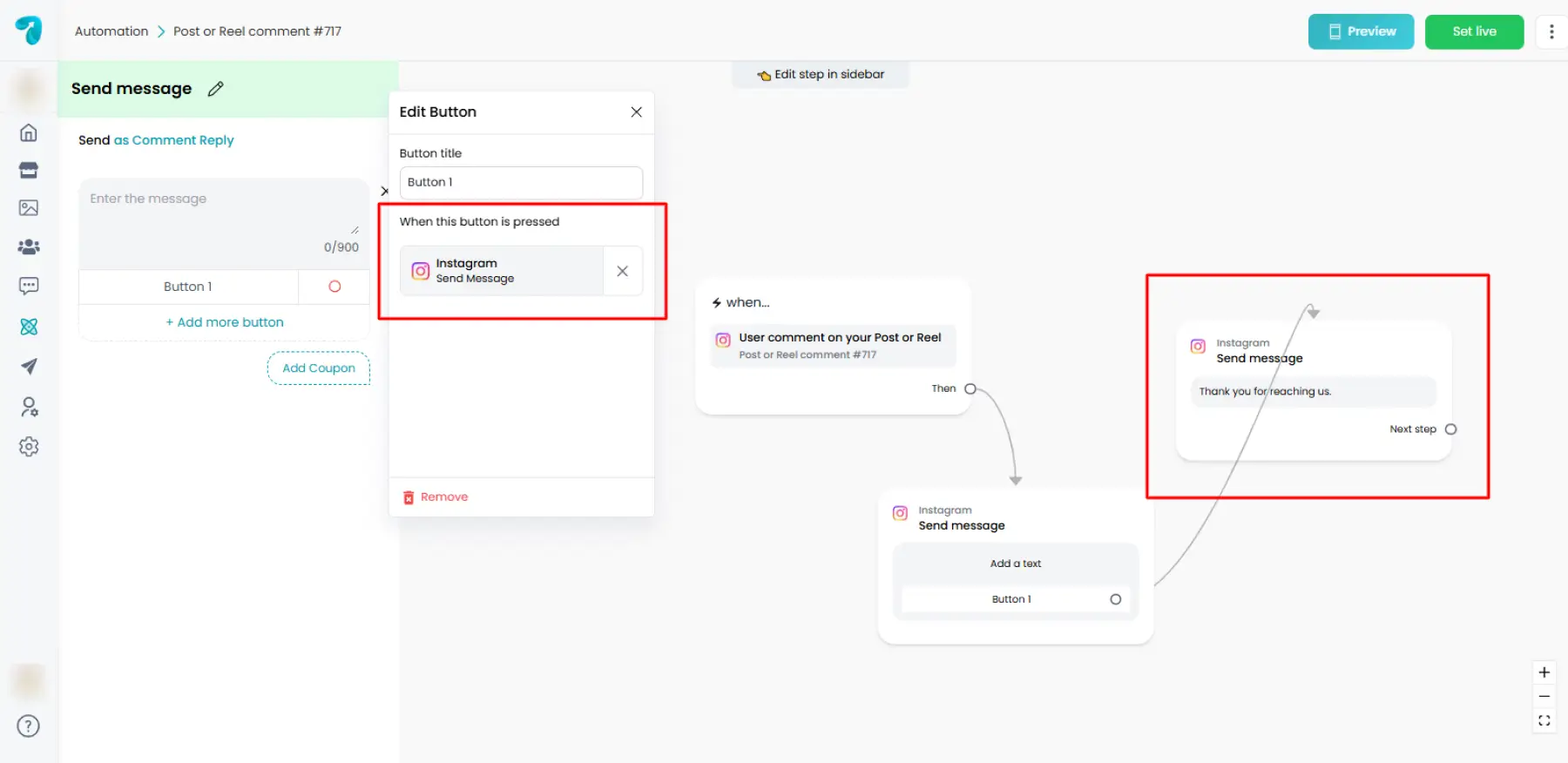
Task: Open the three-dot more options menu
Action: pos(1551,31)
